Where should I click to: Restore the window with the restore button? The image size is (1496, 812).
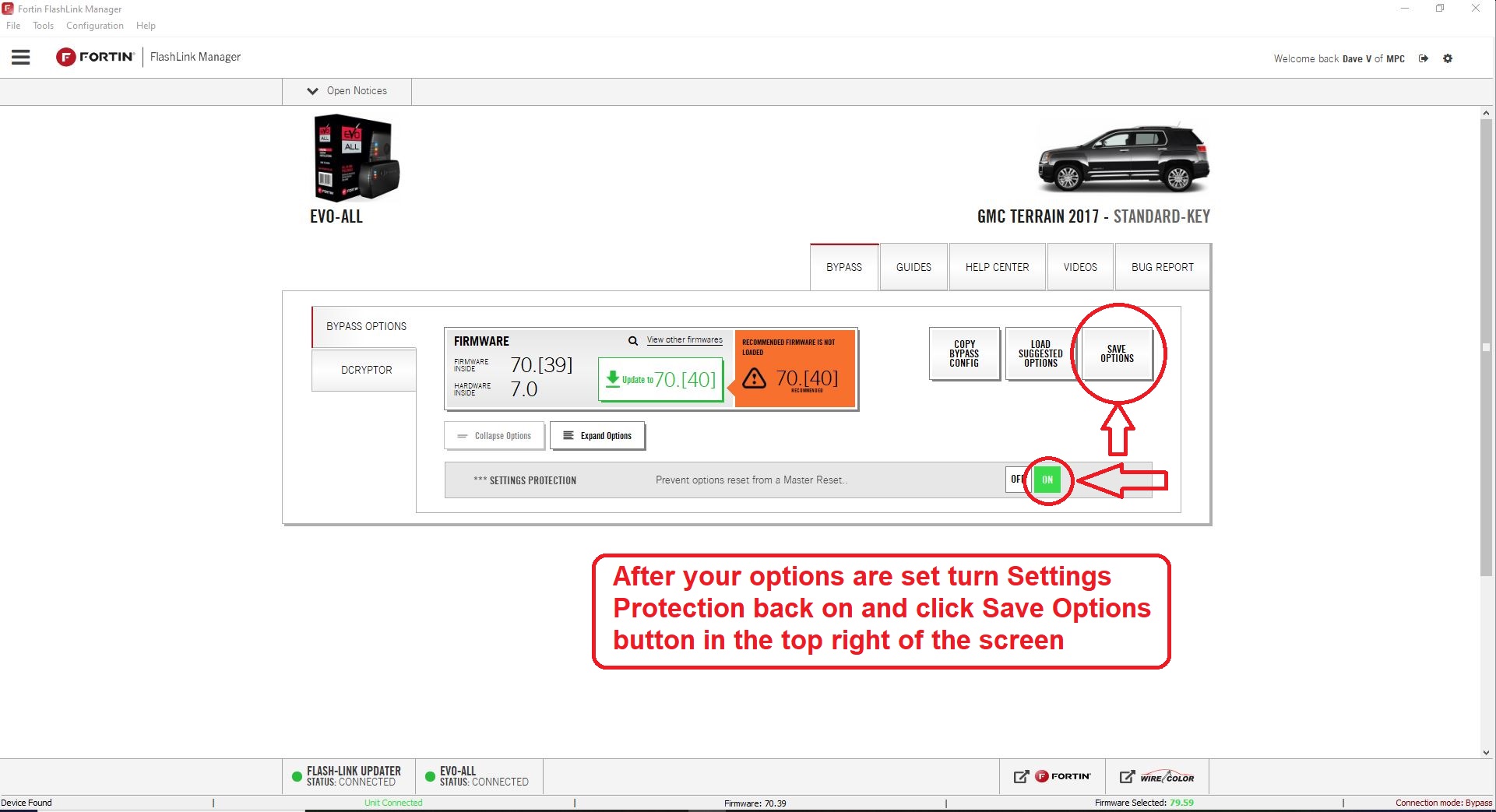[x=1440, y=9]
